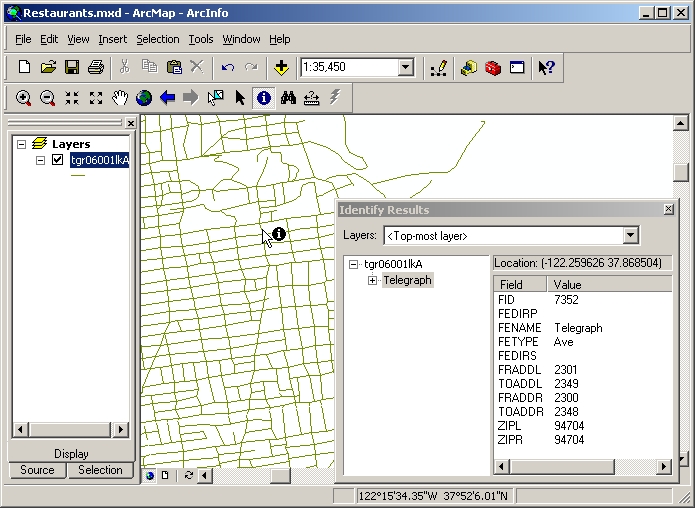
Task: Select the Zoom In tool
Action: 23,98
